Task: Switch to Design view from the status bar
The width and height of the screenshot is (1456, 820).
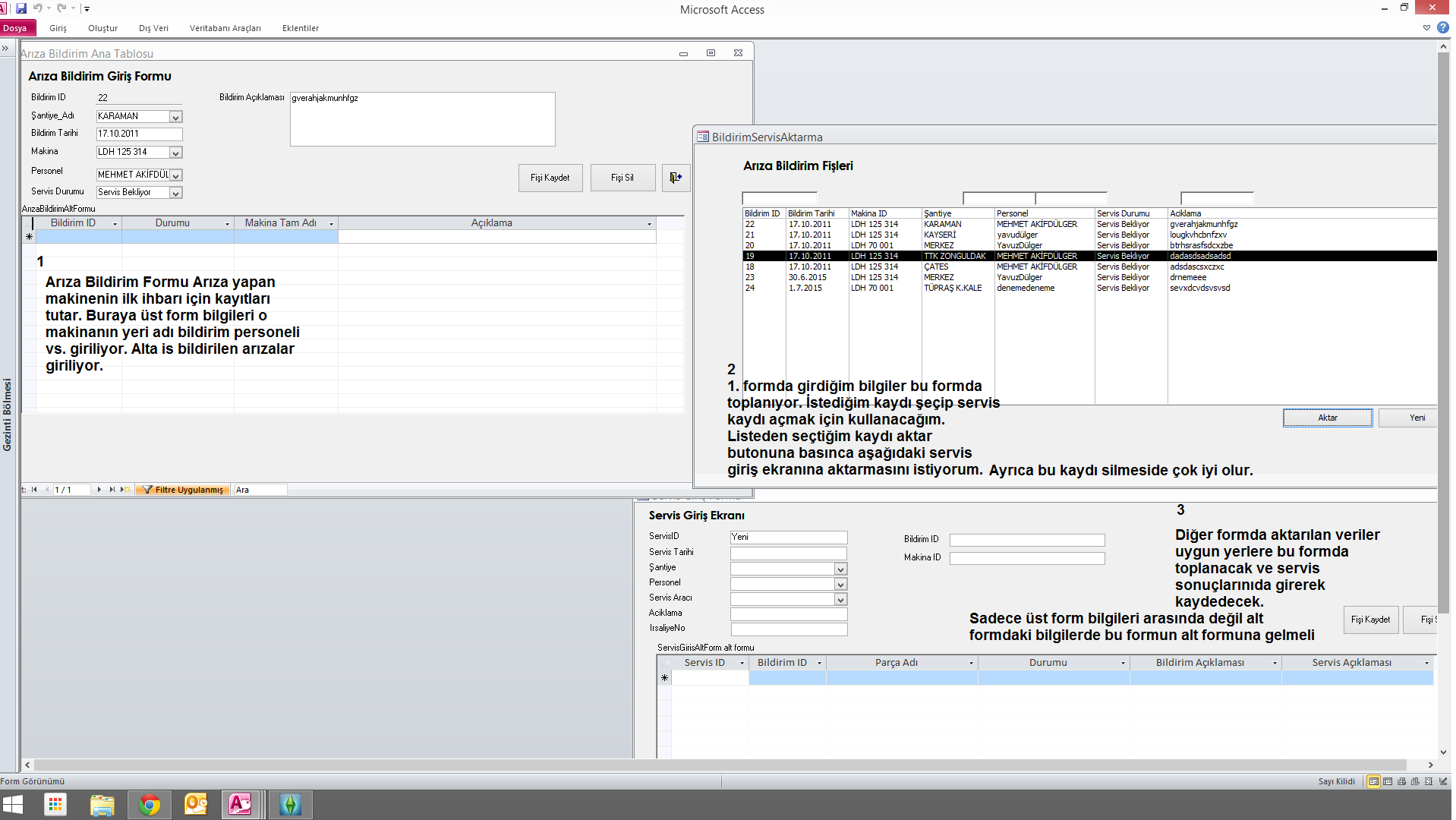Action: click(x=1442, y=781)
